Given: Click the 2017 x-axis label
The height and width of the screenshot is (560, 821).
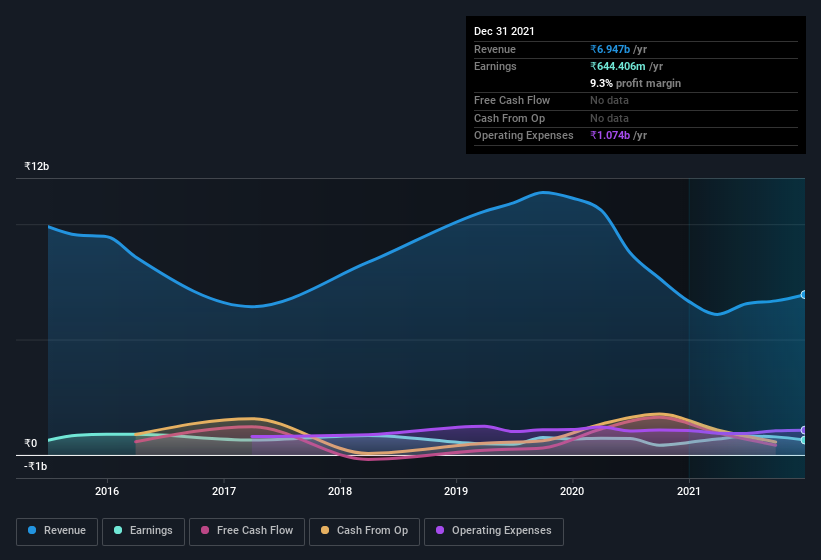Looking at the screenshot, I should [x=224, y=491].
